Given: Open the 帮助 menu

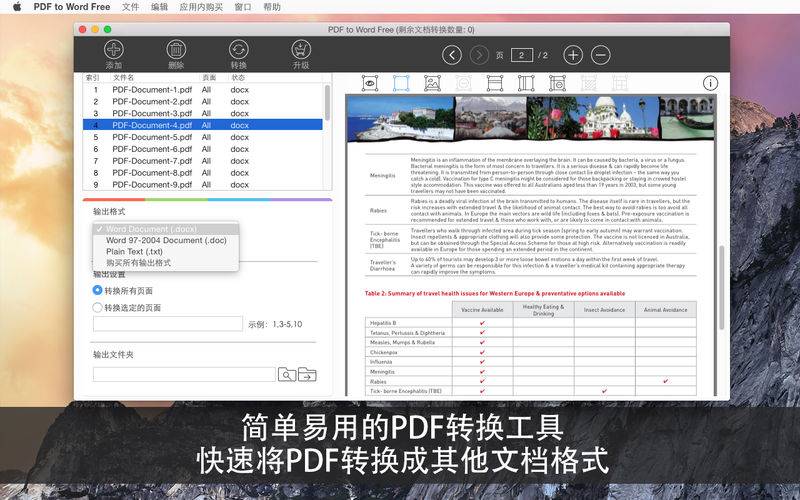Looking at the screenshot, I should tap(272, 7).
